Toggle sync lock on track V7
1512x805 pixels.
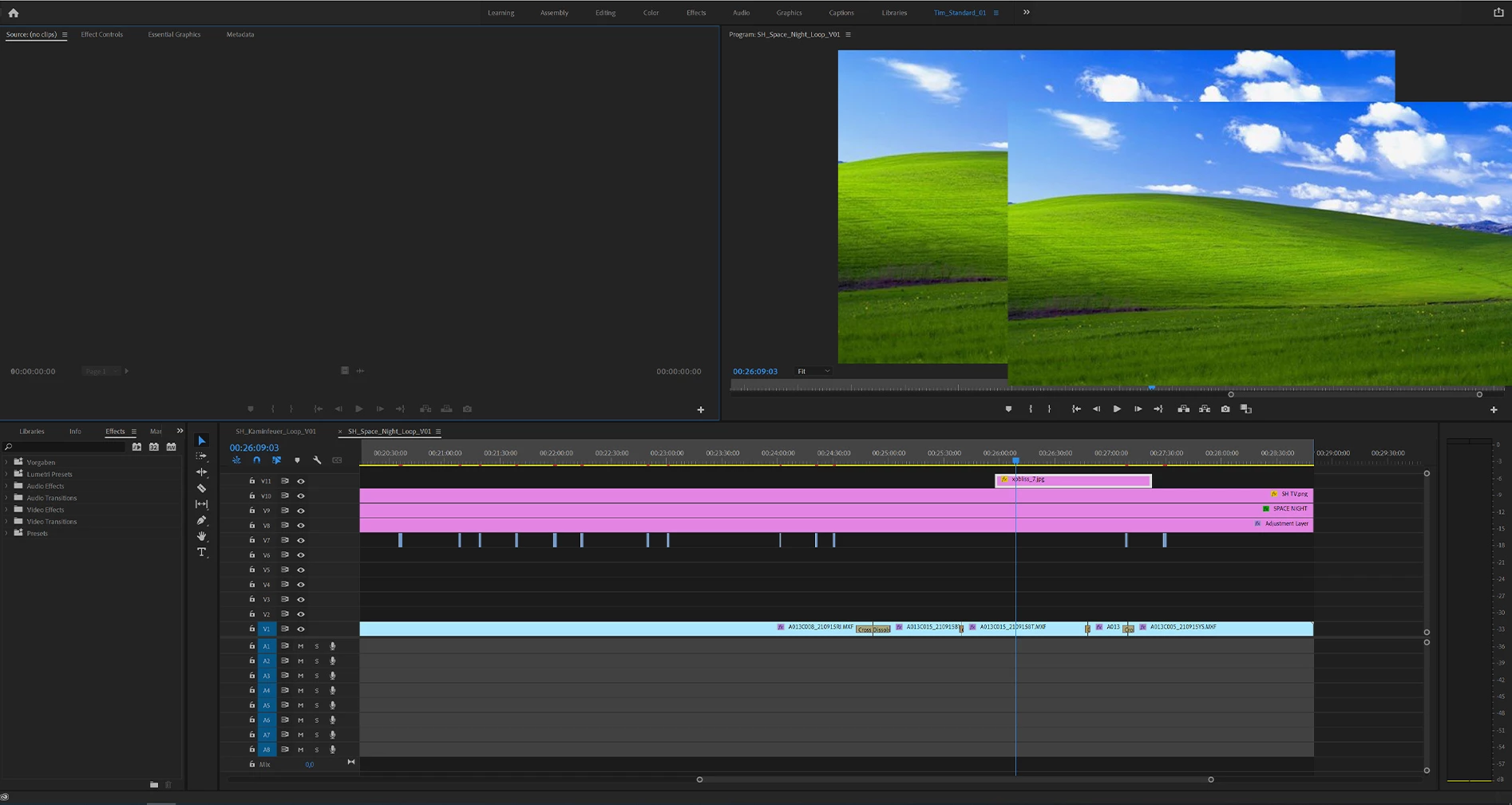[284, 540]
